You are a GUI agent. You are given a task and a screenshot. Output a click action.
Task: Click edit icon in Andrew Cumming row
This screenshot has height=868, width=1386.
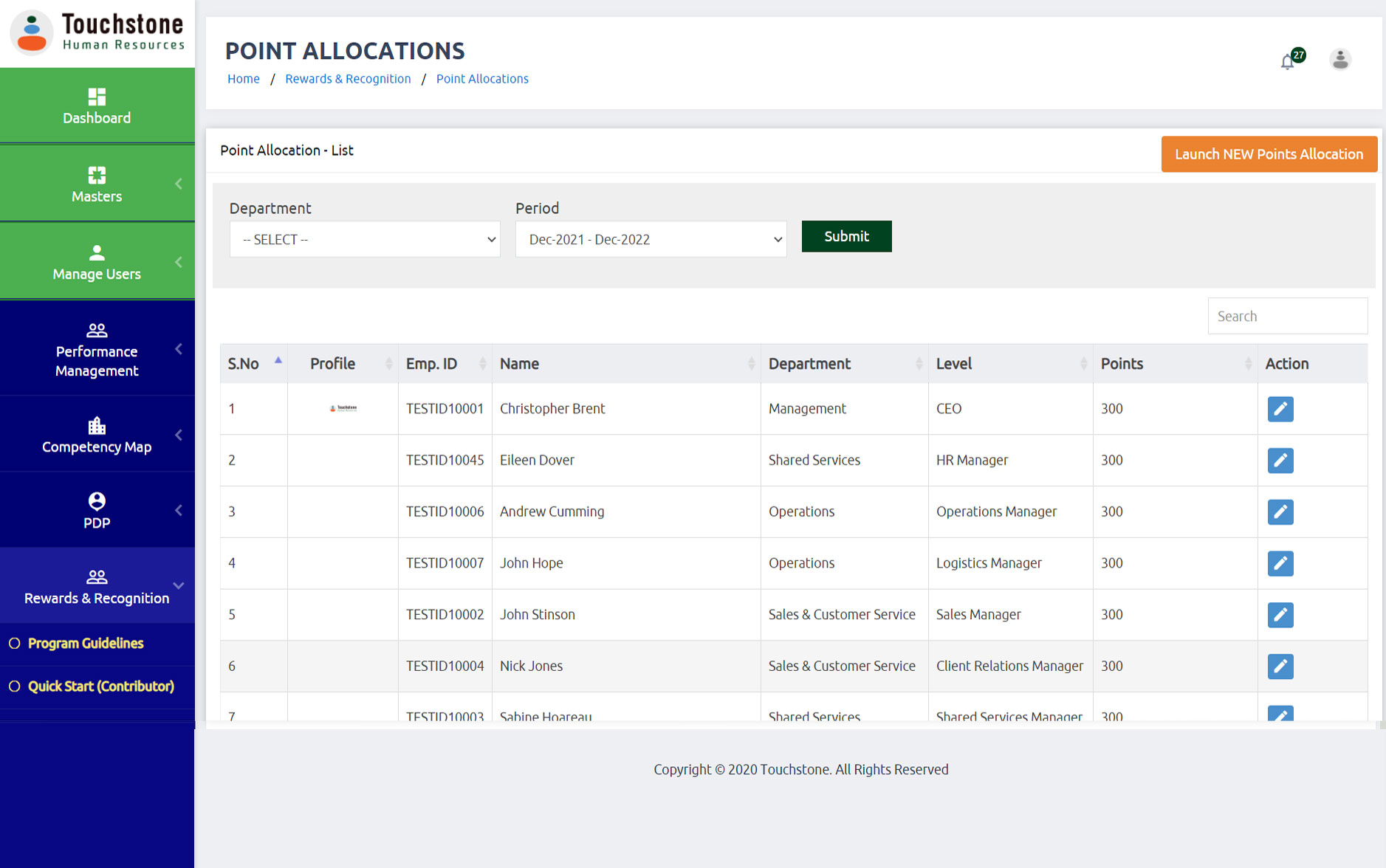[1280, 512]
